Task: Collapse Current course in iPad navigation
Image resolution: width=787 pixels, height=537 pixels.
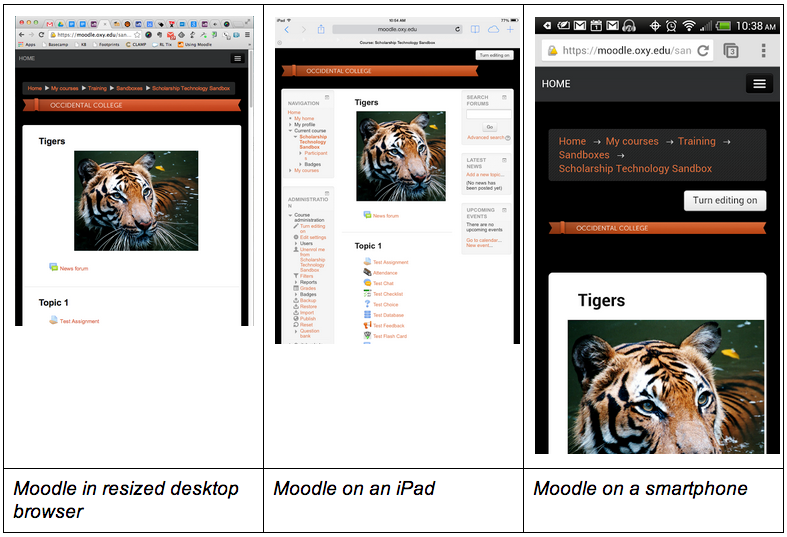Action: click(x=290, y=130)
